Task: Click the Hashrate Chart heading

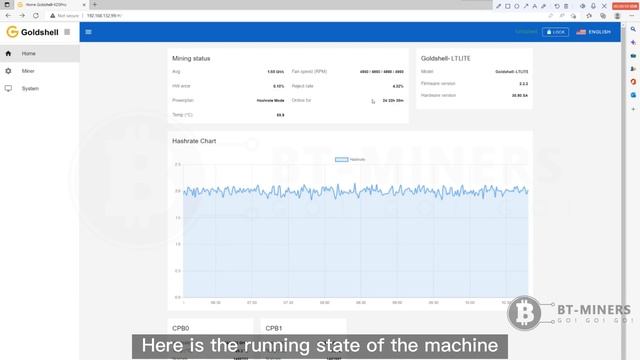Action: [194, 141]
